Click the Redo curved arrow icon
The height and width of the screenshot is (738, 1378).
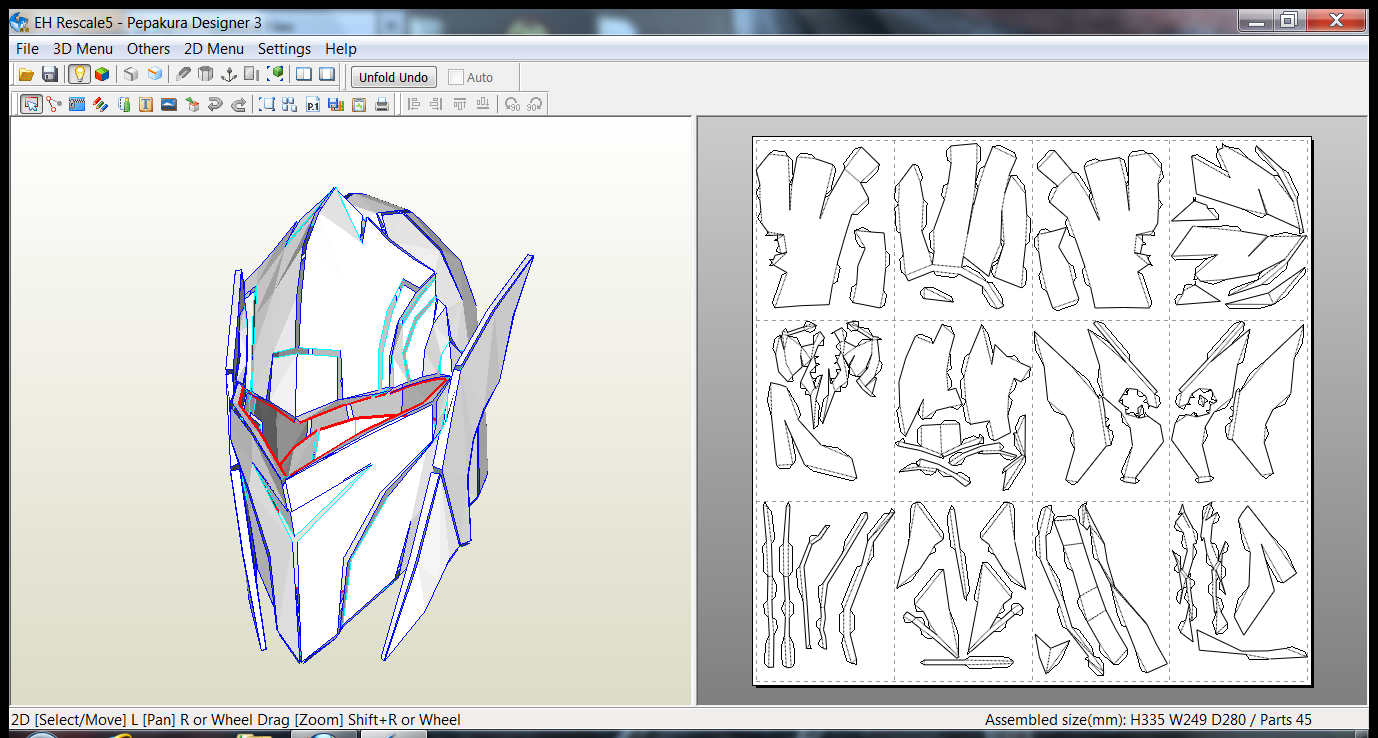coord(238,104)
